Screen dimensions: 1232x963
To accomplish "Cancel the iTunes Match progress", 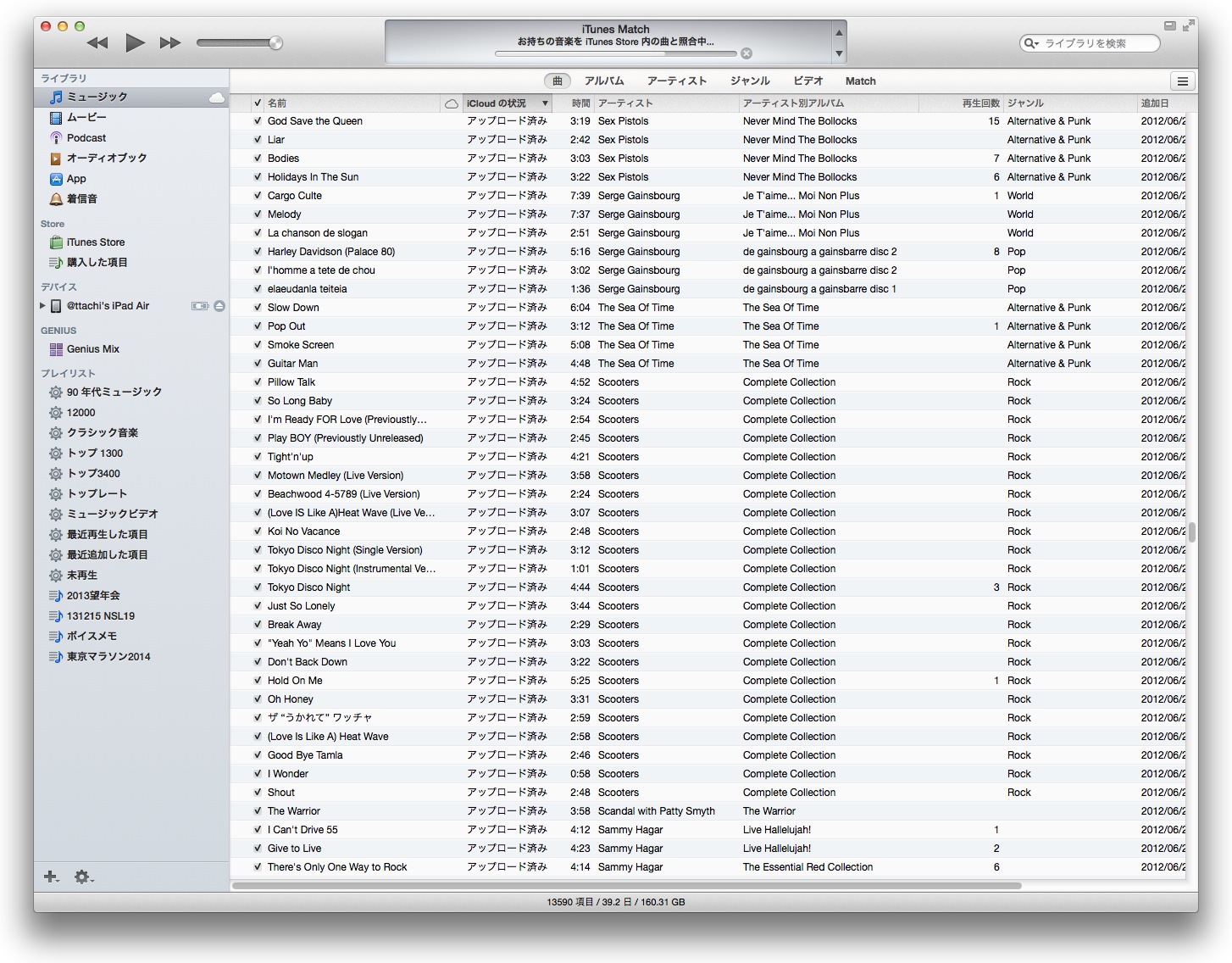I will pyautogui.click(x=746, y=53).
